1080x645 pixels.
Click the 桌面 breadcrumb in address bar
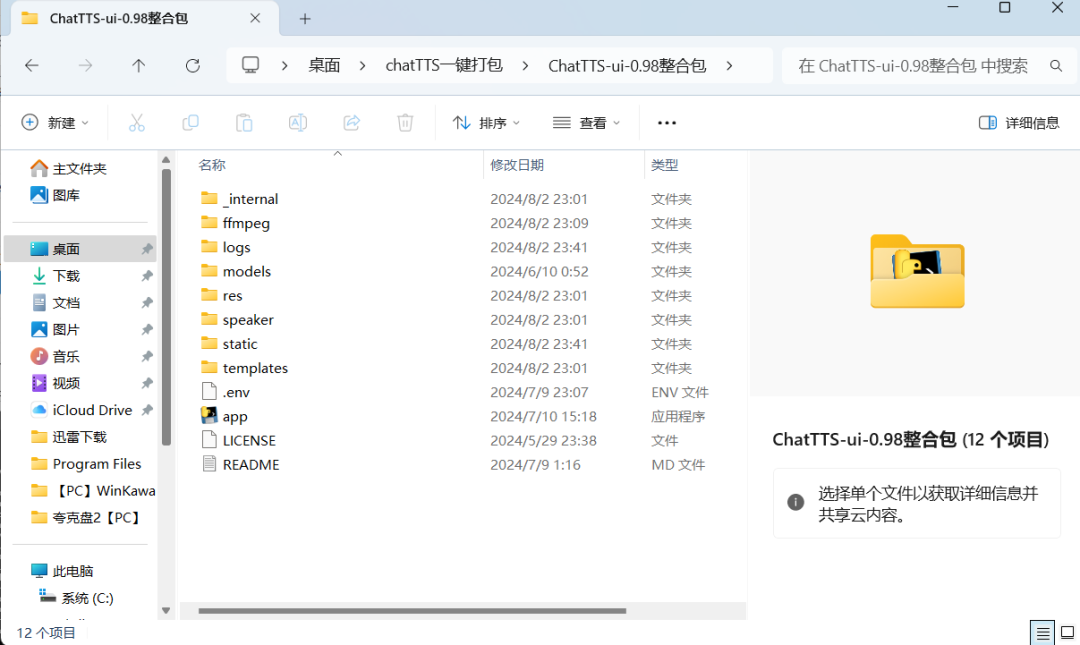(324, 65)
